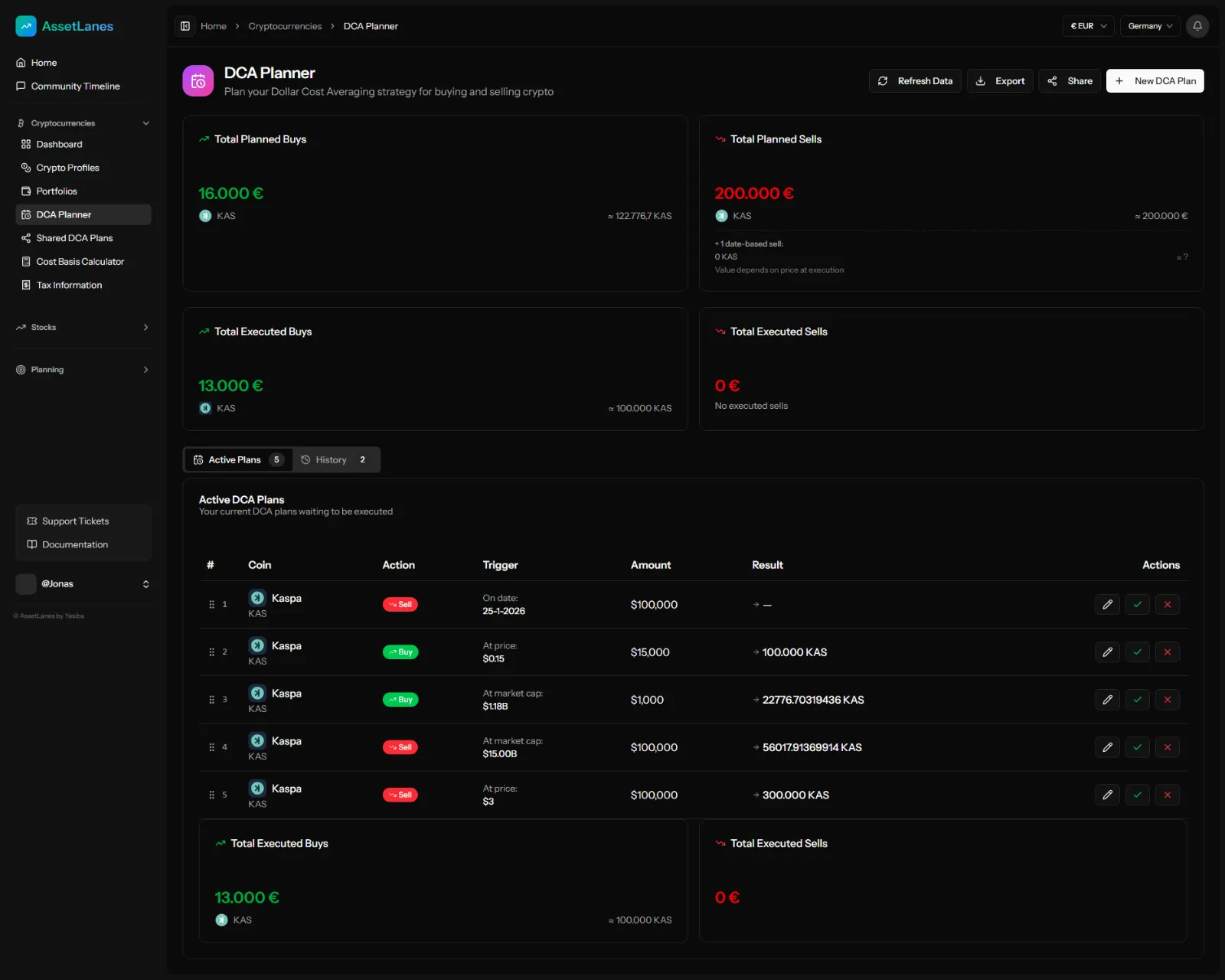Click KAS icon under Total Planned Buys
The image size is (1225, 980).
(x=205, y=216)
